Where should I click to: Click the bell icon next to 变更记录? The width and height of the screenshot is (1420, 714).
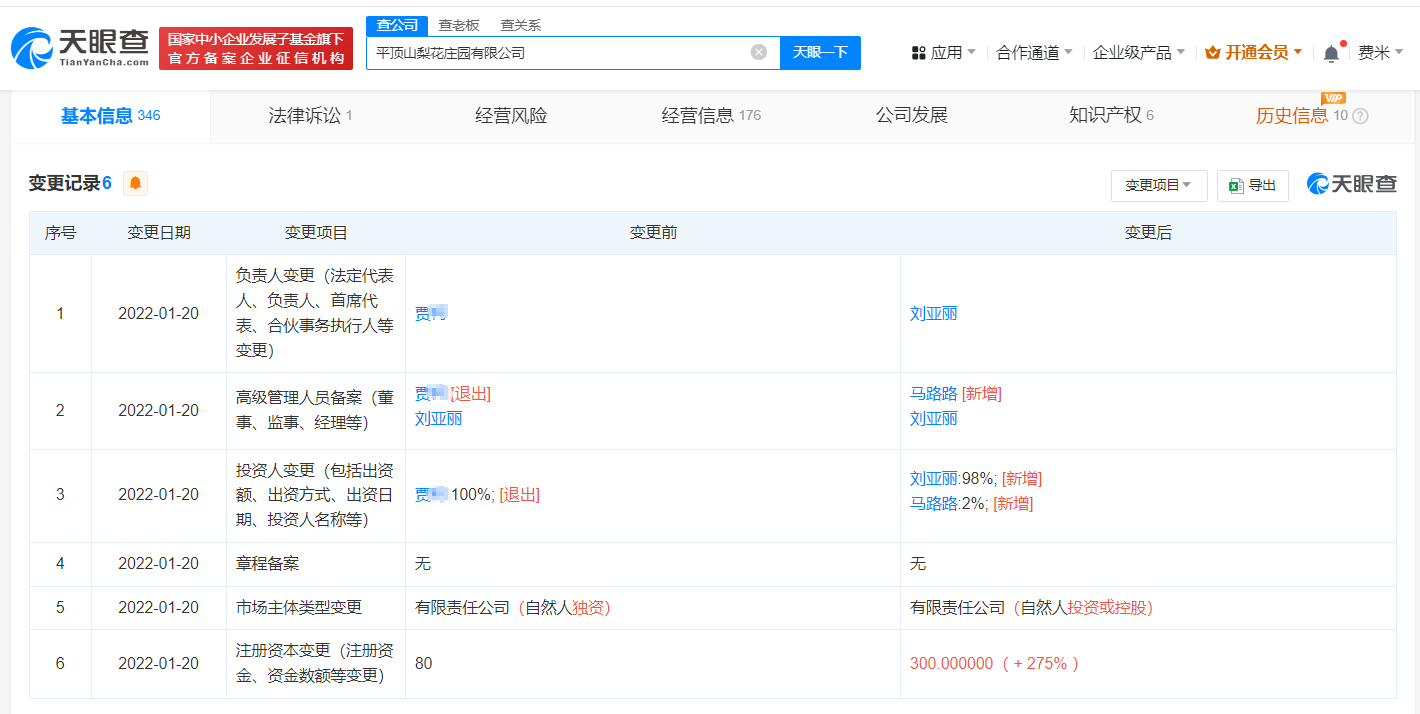(x=134, y=184)
